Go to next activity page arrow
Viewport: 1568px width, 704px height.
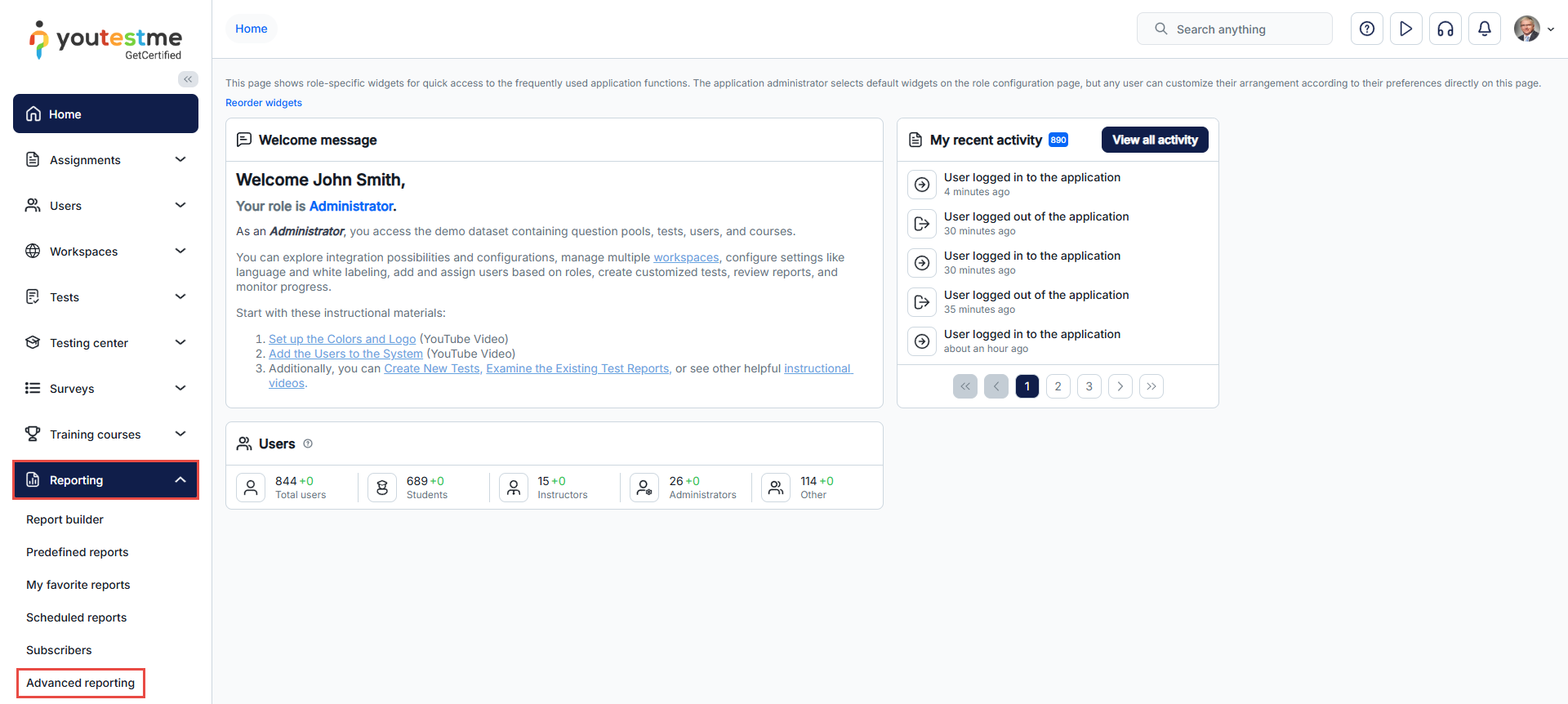point(1120,386)
